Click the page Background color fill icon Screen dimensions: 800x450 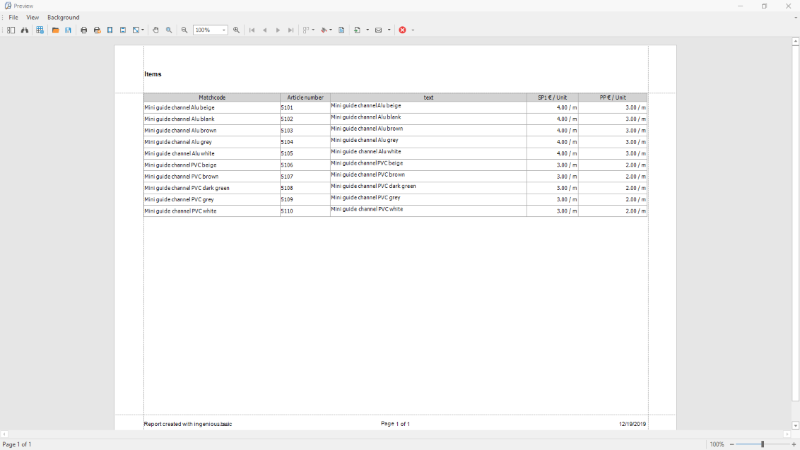323,30
